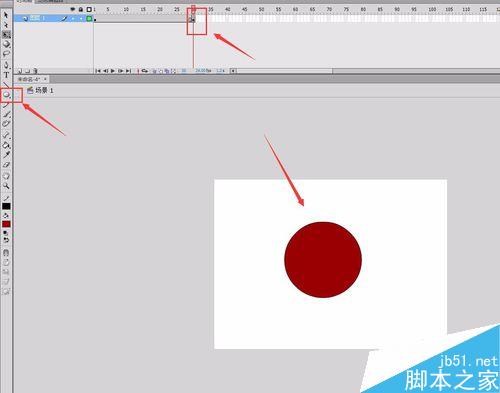Toggle lock all layers padlock icon

pyautogui.click(x=81, y=9)
